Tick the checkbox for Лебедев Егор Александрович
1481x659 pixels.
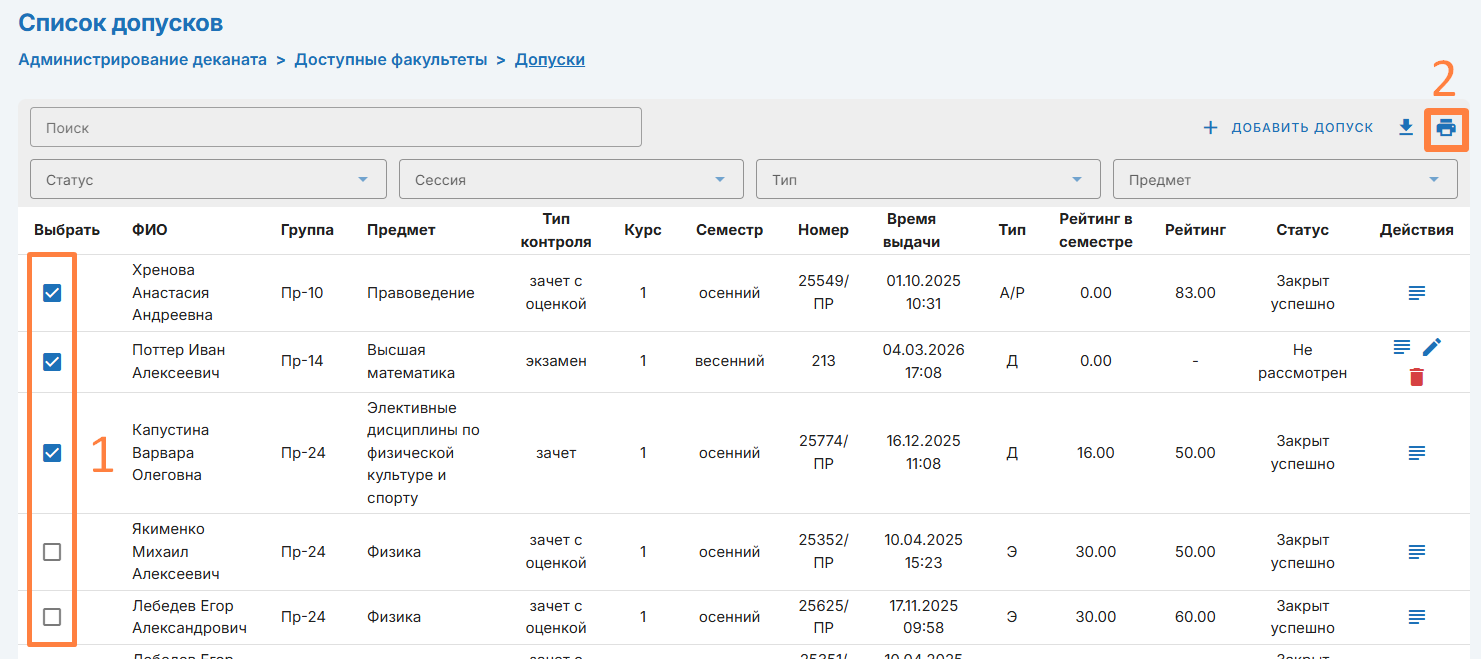click(x=52, y=617)
